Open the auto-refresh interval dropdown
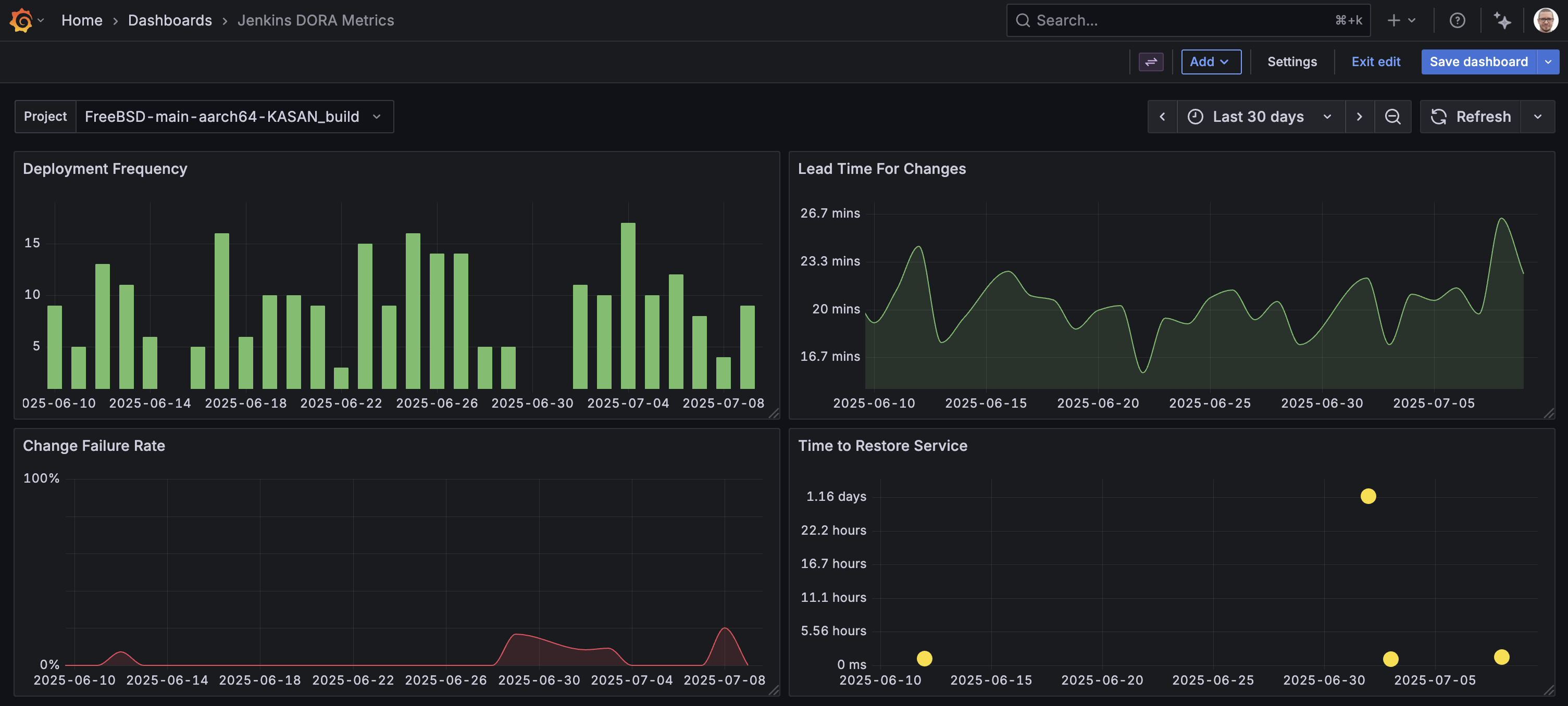1568x706 pixels. click(1539, 116)
